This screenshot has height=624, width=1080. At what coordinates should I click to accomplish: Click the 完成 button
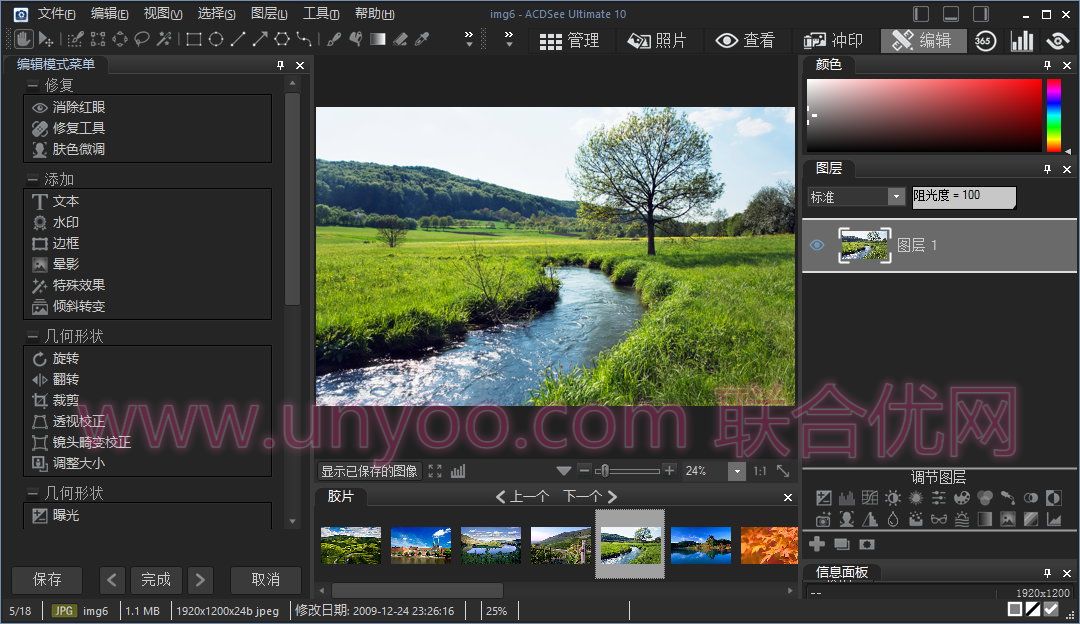[x=156, y=580]
